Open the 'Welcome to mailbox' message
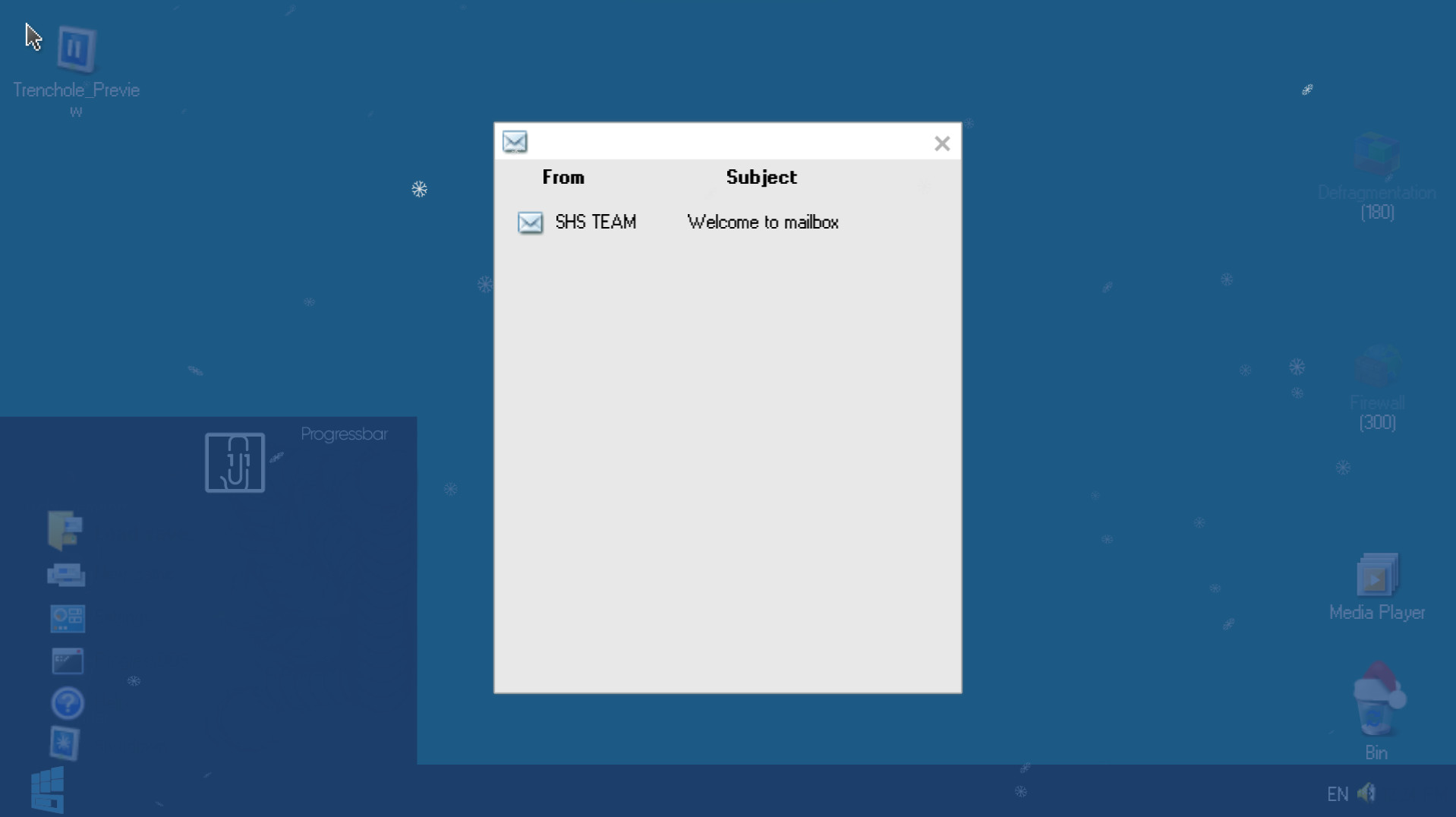The image size is (1456, 817). tap(762, 222)
